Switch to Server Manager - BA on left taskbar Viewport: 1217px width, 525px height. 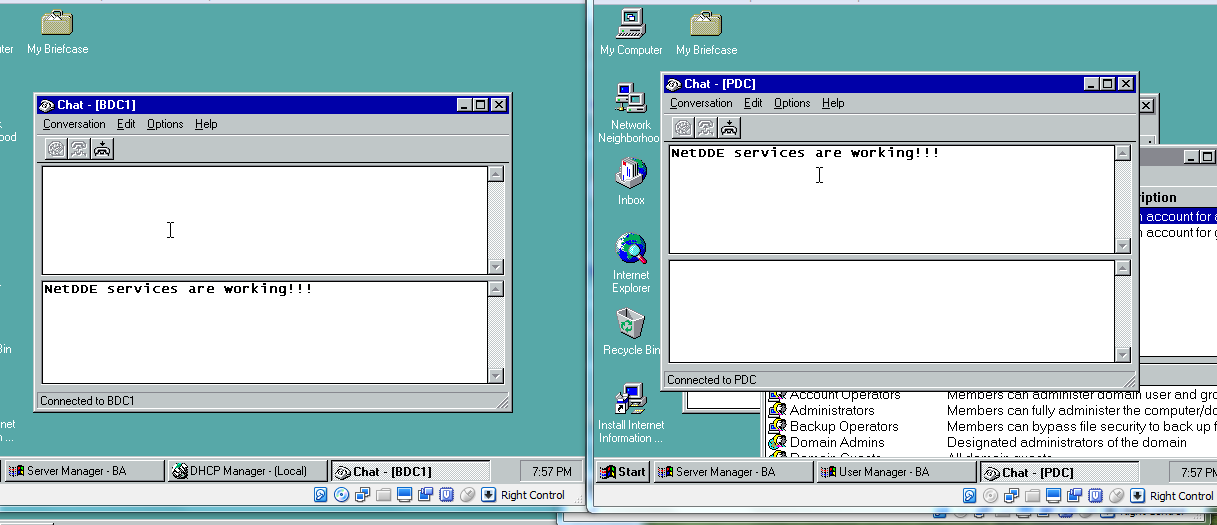(x=85, y=471)
